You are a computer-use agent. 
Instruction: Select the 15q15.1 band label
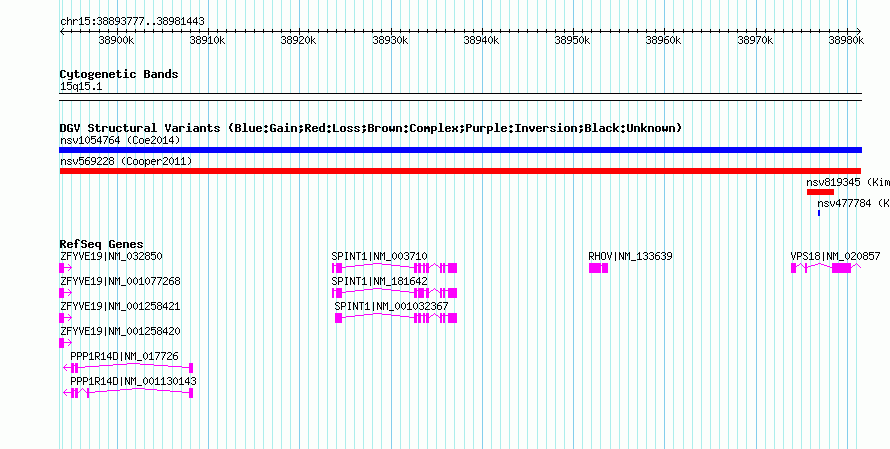pyautogui.click(x=81, y=87)
